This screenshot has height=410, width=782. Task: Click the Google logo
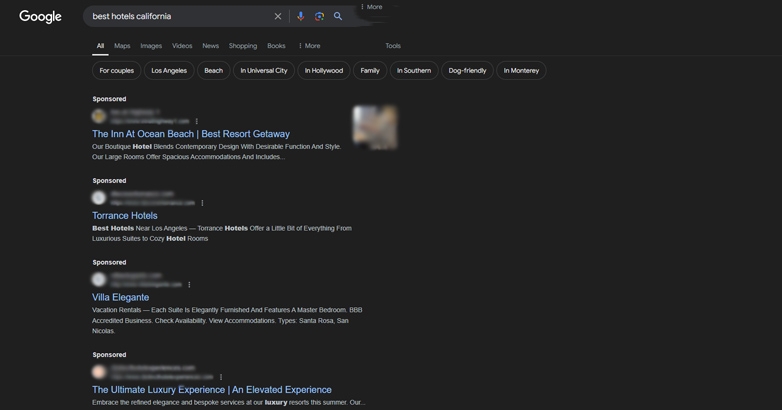click(40, 17)
